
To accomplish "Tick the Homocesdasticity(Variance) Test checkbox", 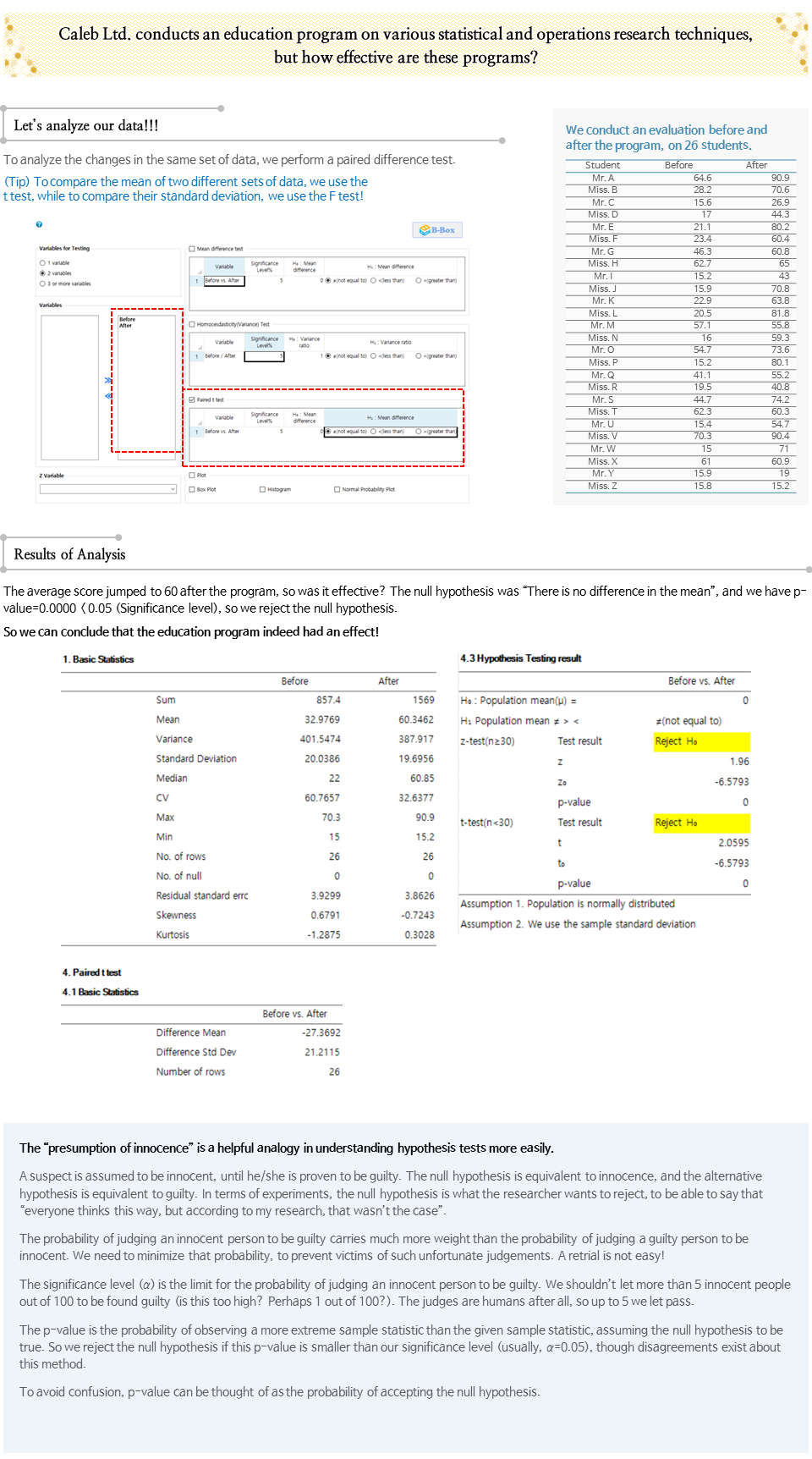I will click(192, 324).
